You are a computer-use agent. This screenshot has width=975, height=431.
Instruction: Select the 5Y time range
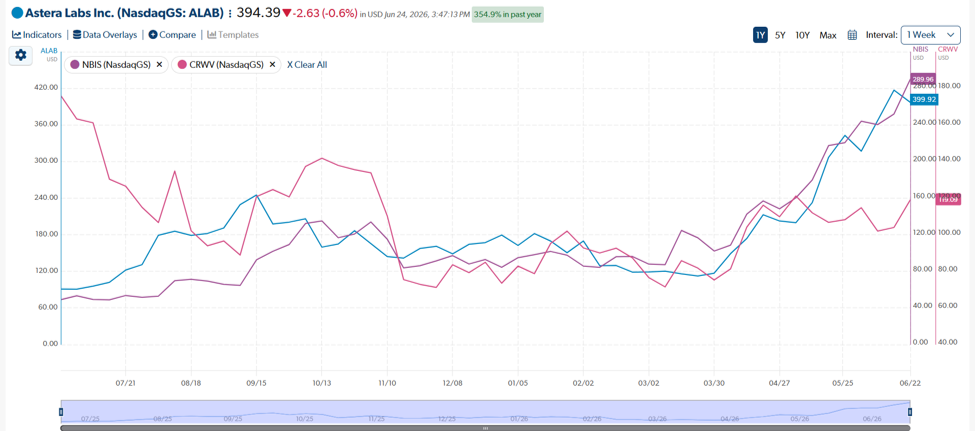pyautogui.click(x=780, y=35)
